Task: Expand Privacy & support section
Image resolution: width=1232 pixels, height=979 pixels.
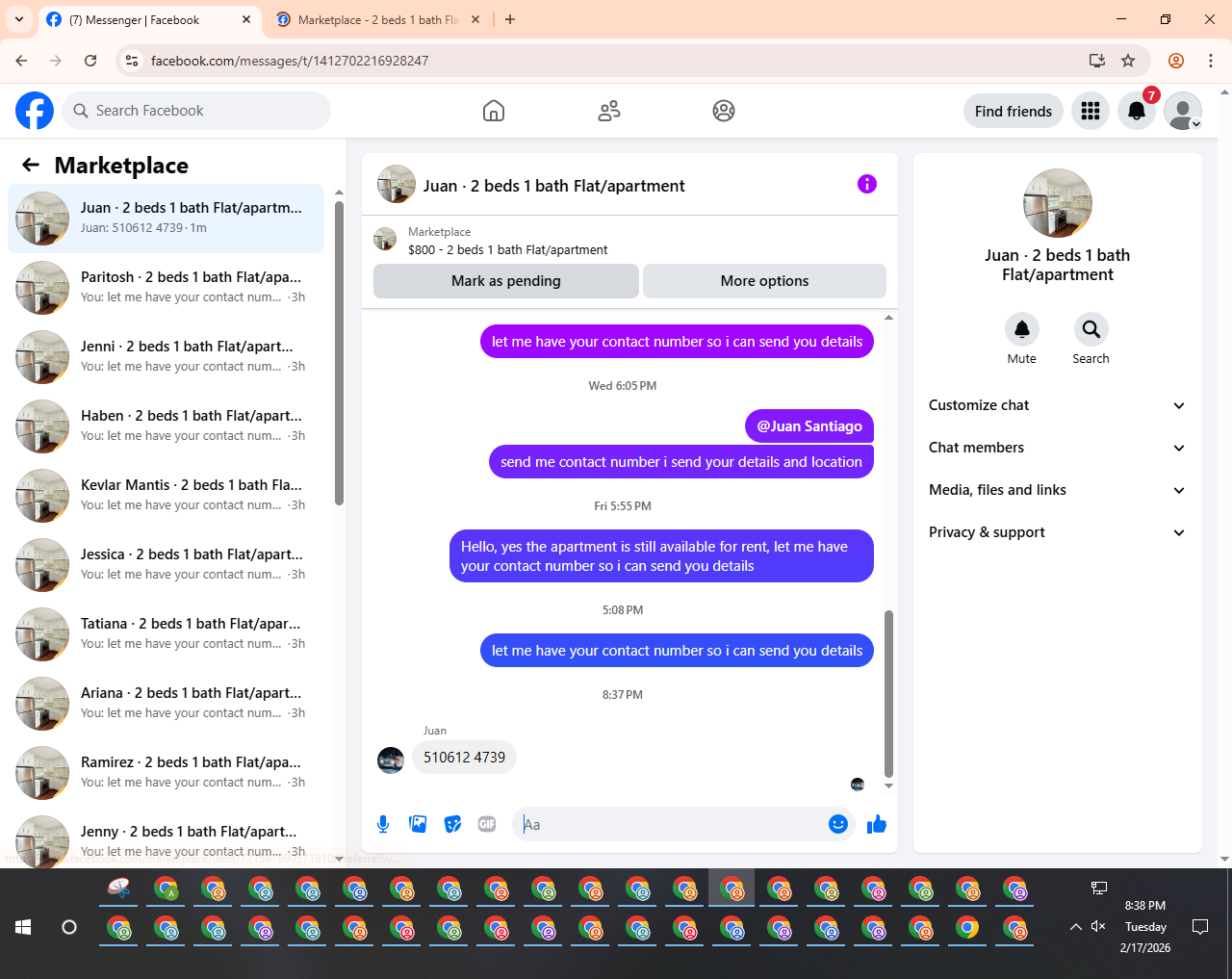Action: pyautogui.click(x=1058, y=532)
